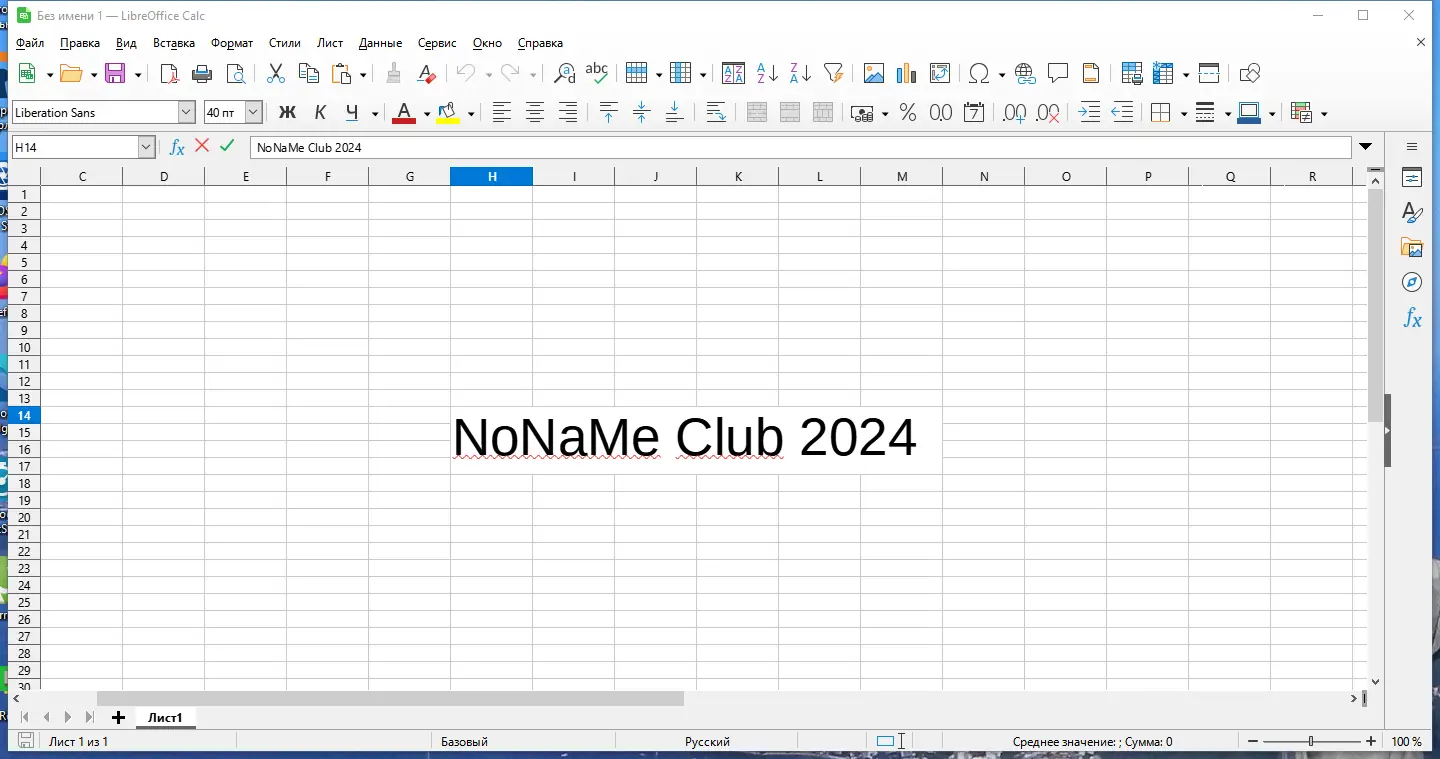Open the conditional formatting dropdown arrow

(x=1324, y=114)
